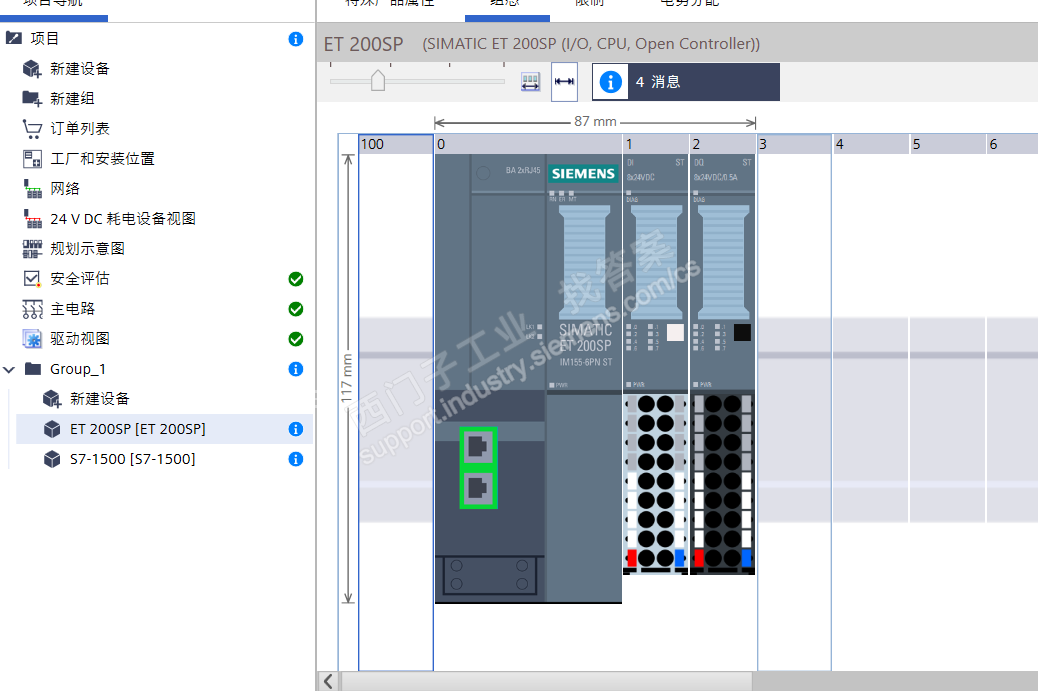Click green check status for 安全评估
This screenshot has width=1038, height=691.
(x=296, y=279)
